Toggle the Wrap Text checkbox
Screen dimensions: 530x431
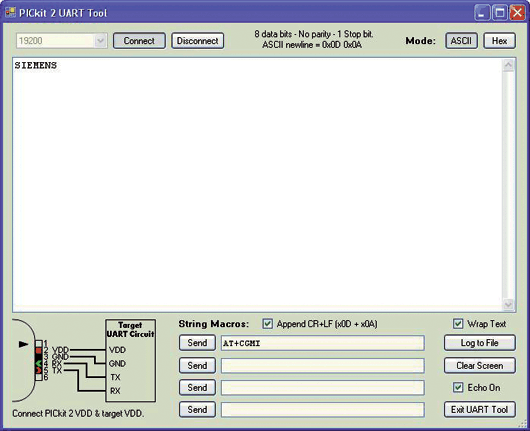point(458,324)
